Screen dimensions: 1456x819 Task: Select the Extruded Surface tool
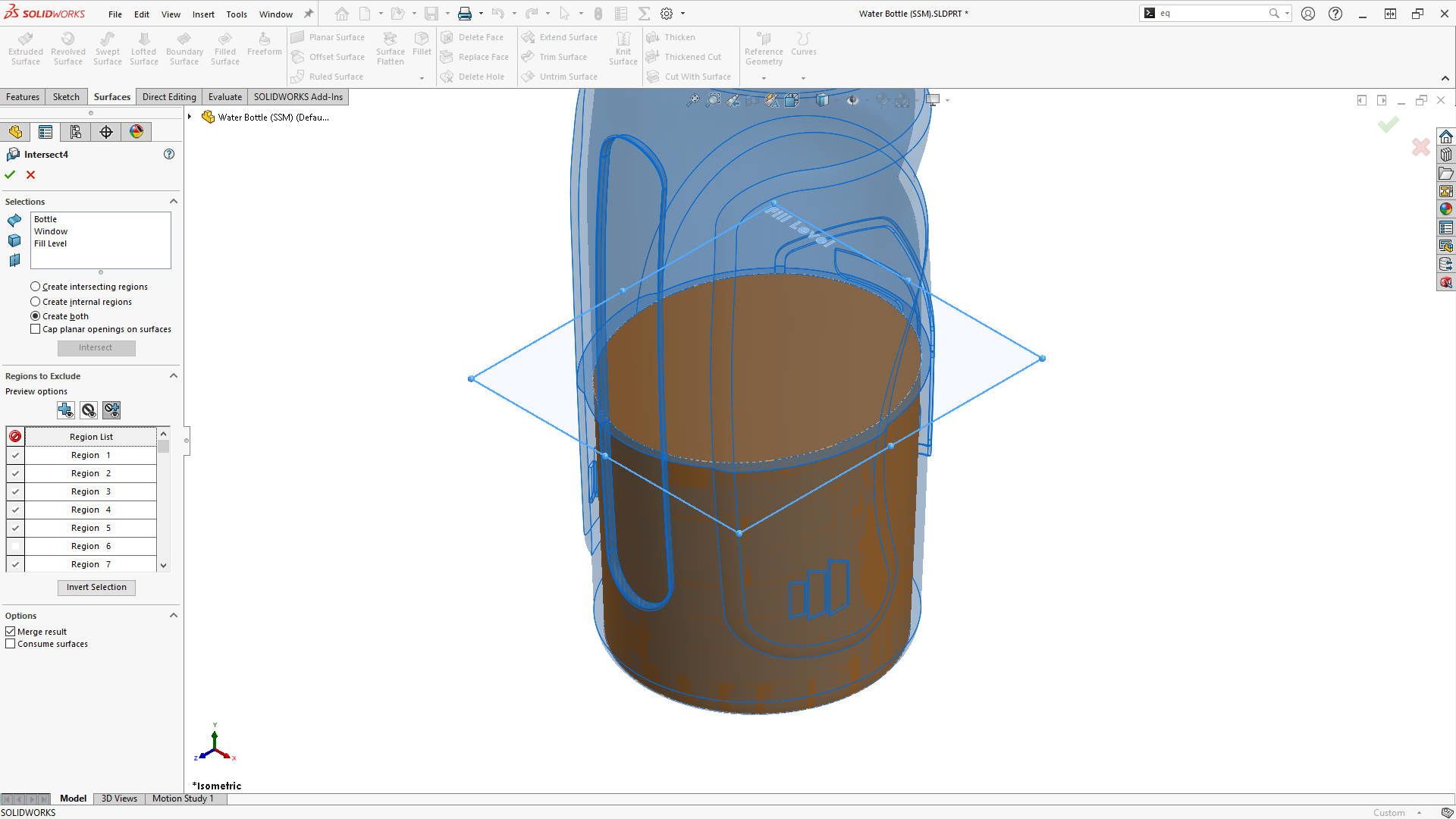click(25, 48)
